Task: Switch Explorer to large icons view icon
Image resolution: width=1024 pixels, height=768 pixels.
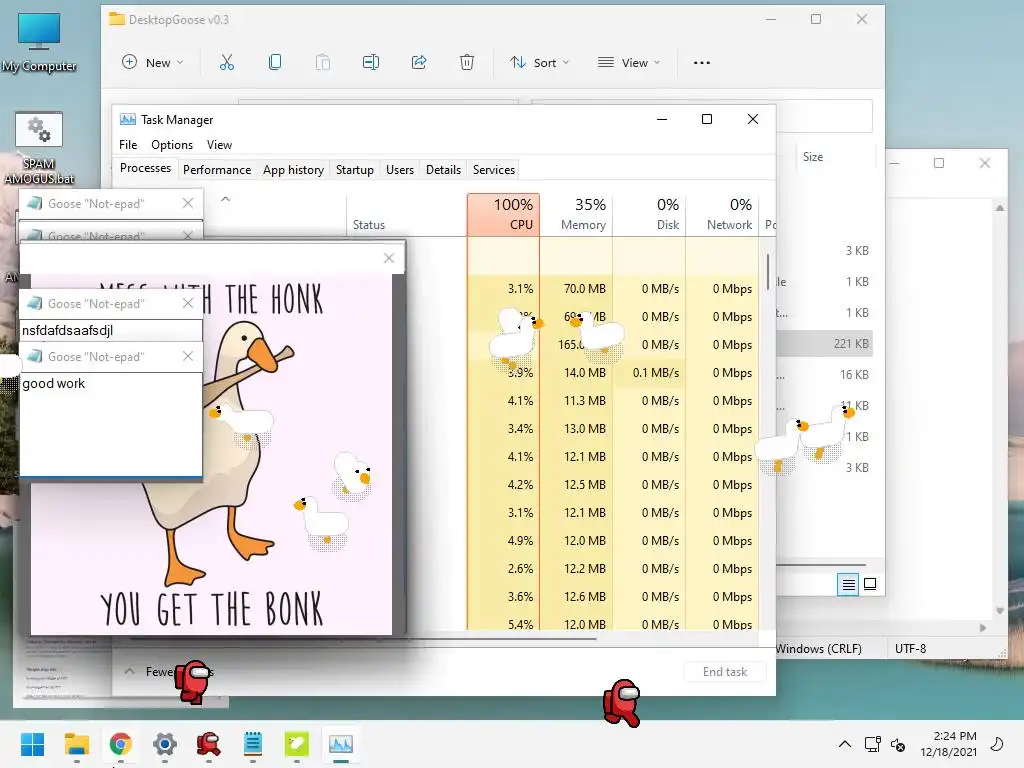Action: coord(870,584)
